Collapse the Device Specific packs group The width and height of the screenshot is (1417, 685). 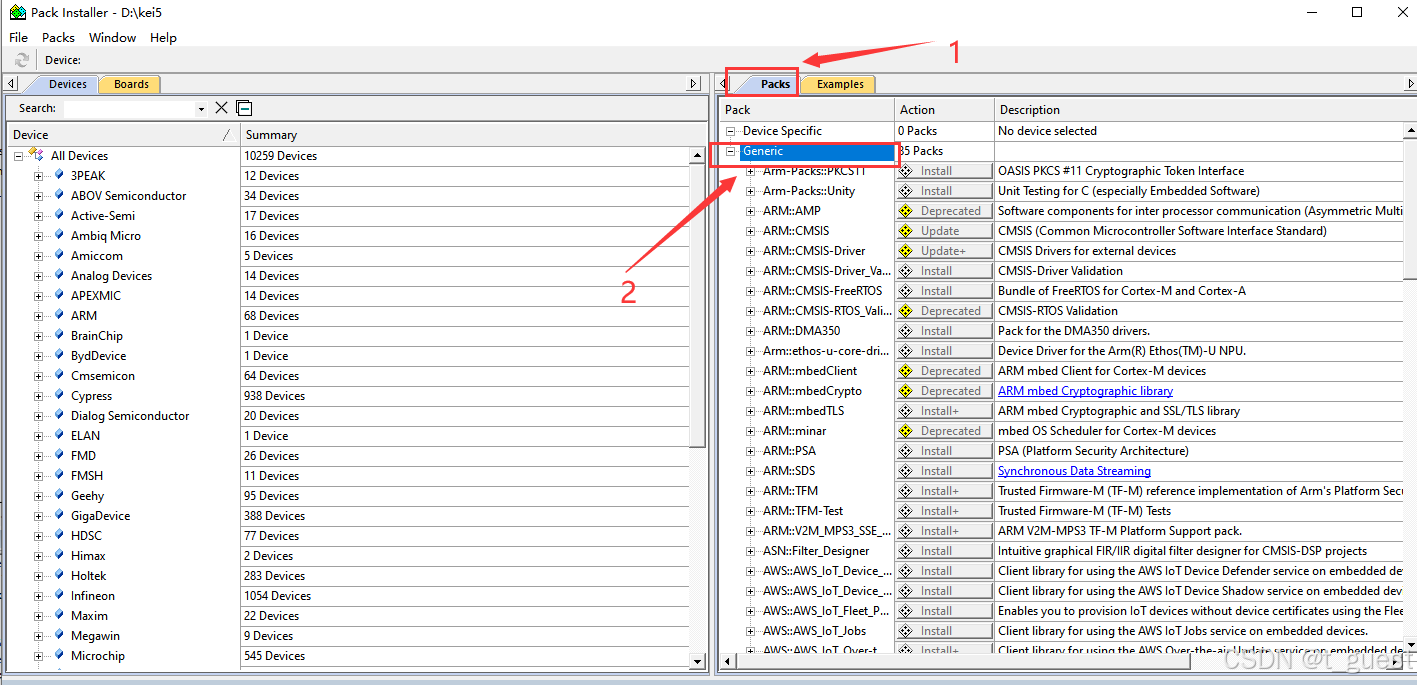[x=730, y=131]
